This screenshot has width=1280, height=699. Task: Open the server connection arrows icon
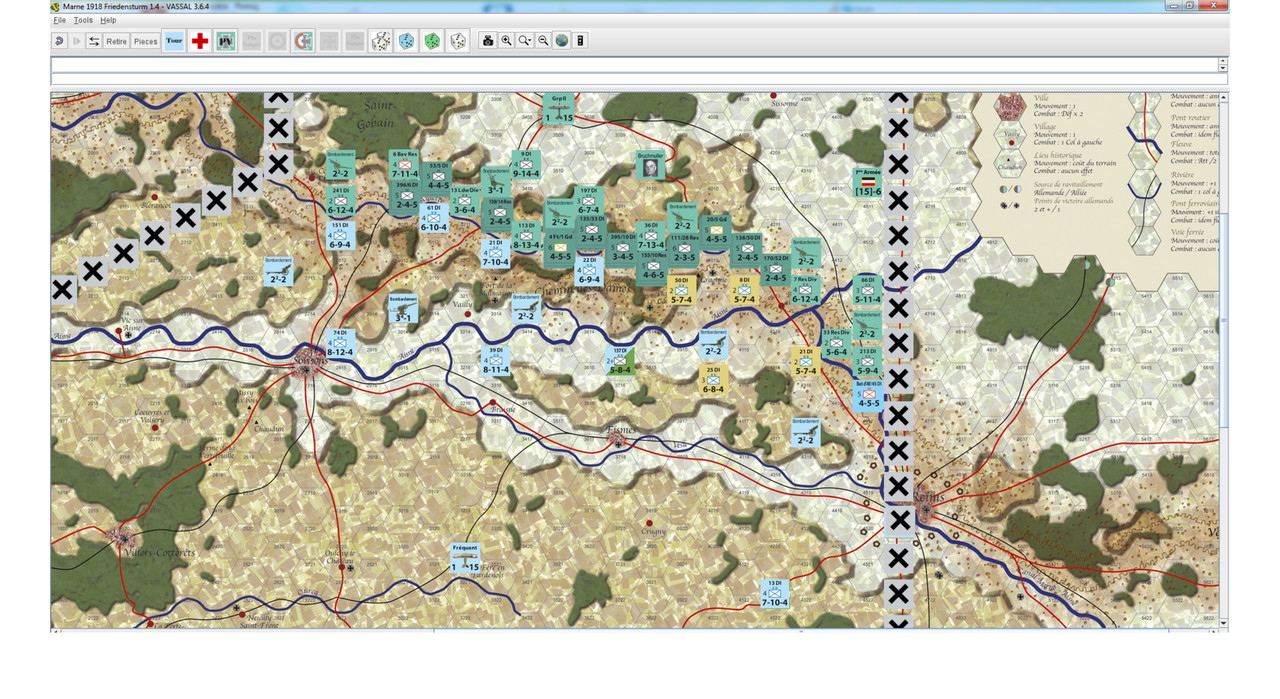(94, 41)
